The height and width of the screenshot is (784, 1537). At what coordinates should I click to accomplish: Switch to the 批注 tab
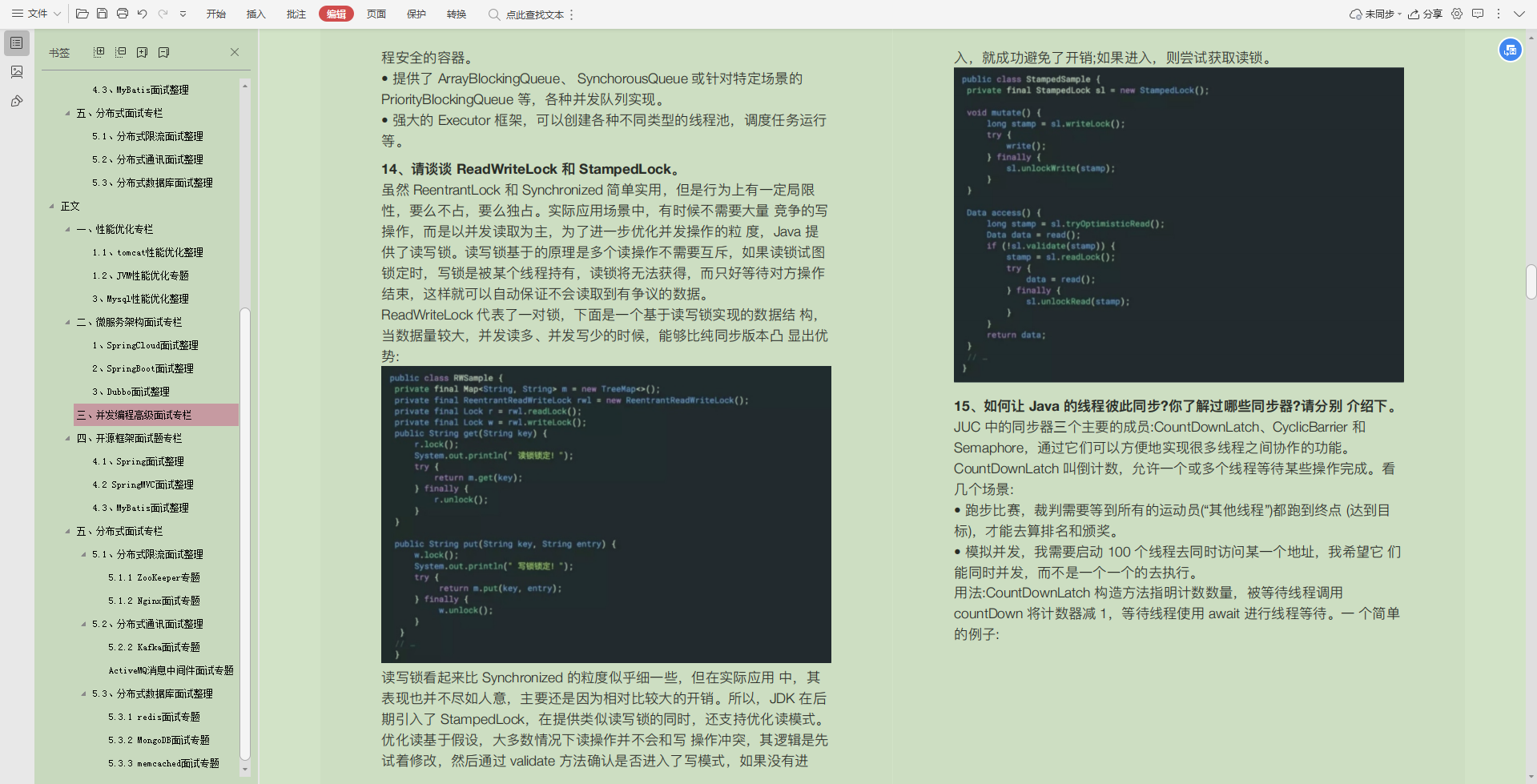coord(296,14)
